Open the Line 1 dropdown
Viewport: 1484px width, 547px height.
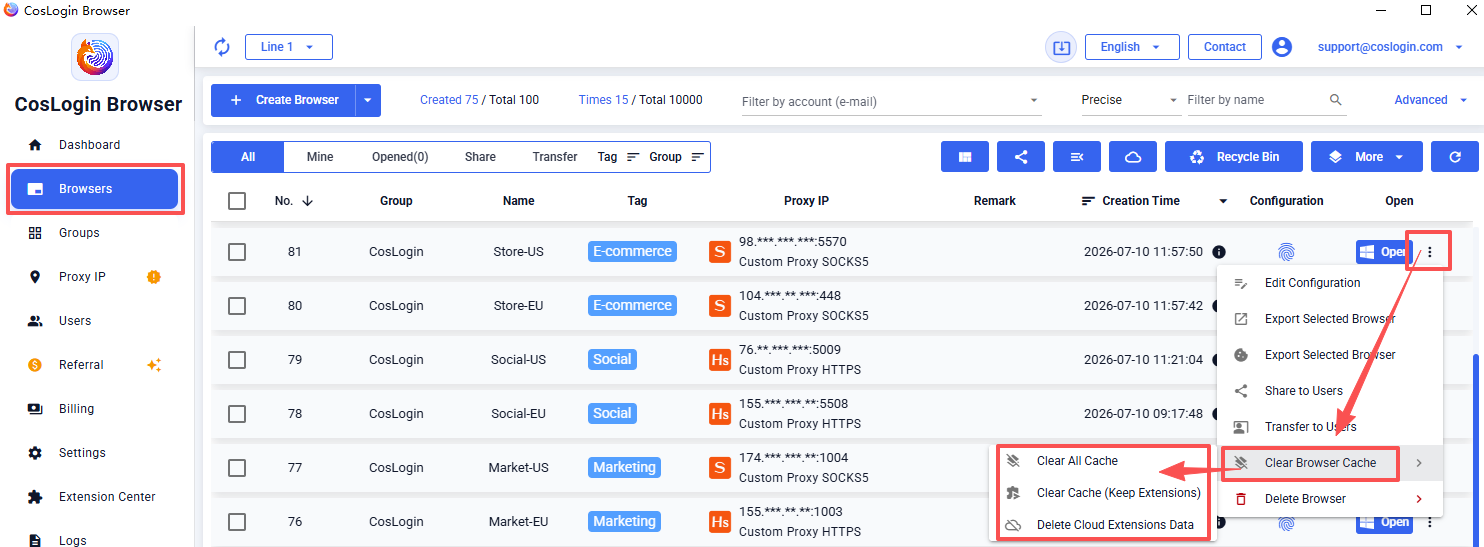tap(289, 47)
